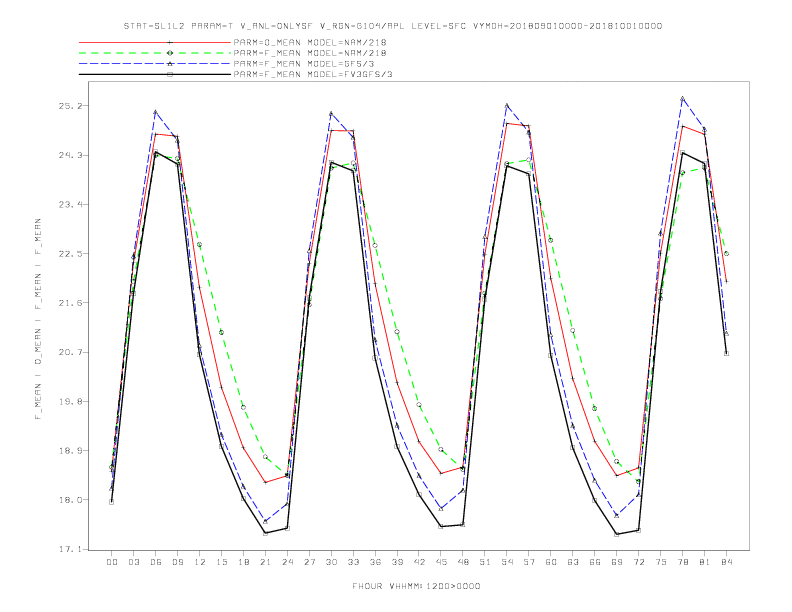Click x-axis forecast hour label 42
The width and height of the screenshot is (792, 612).
click(x=419, y=562)
